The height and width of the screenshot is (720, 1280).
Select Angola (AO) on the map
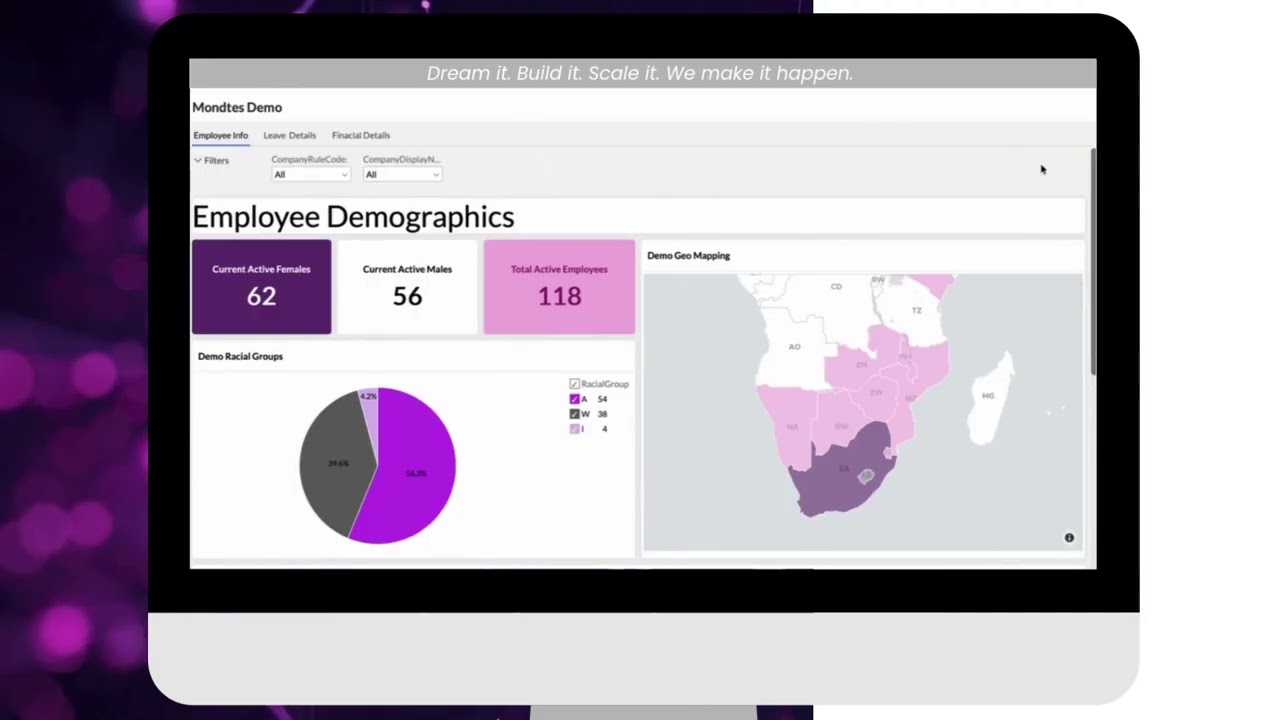[x=795, y=346]
